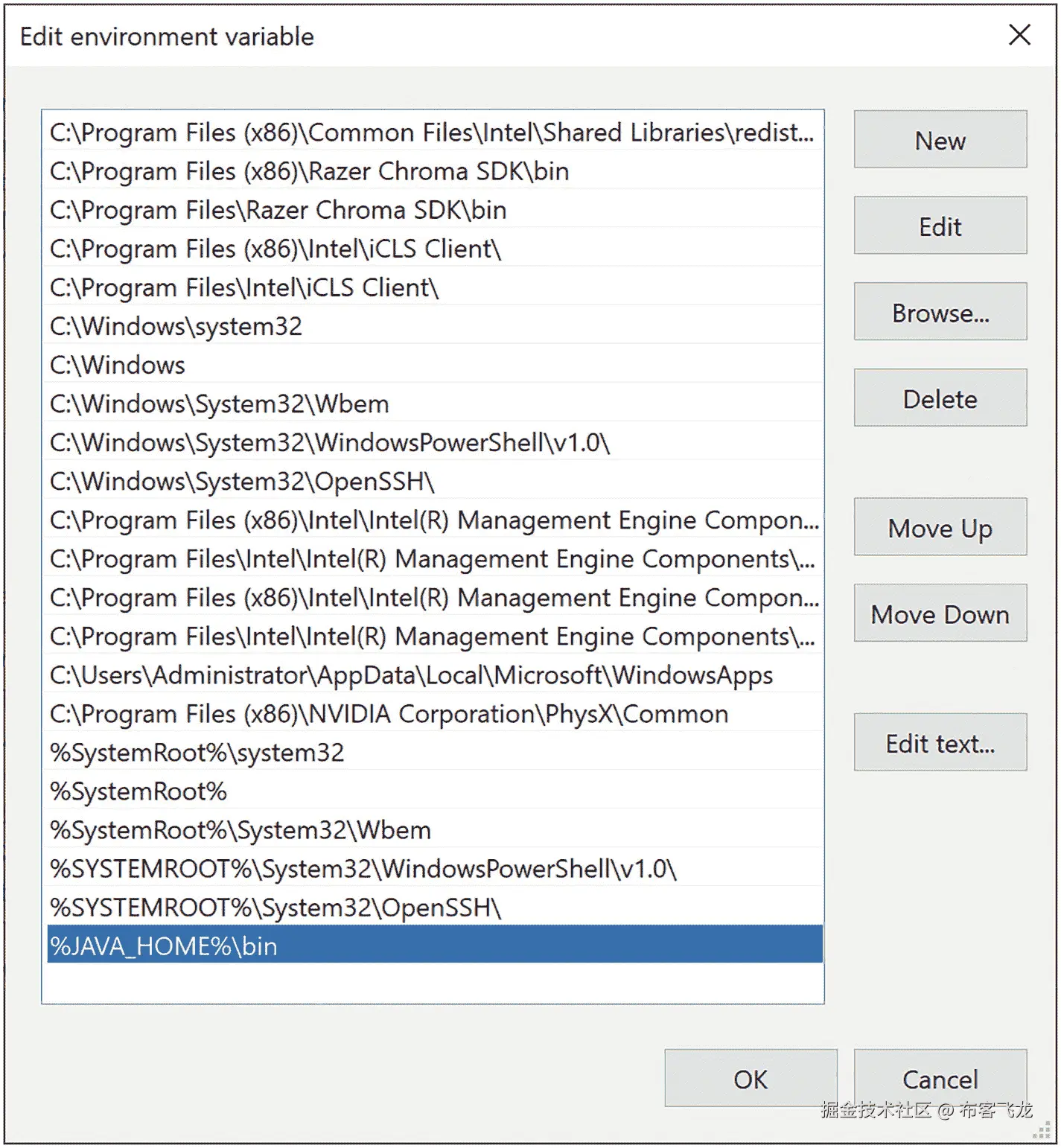The width and height of the screenshot is (1061, 1148).
Task: Move the selected entry up
Action: pos(940,527)
